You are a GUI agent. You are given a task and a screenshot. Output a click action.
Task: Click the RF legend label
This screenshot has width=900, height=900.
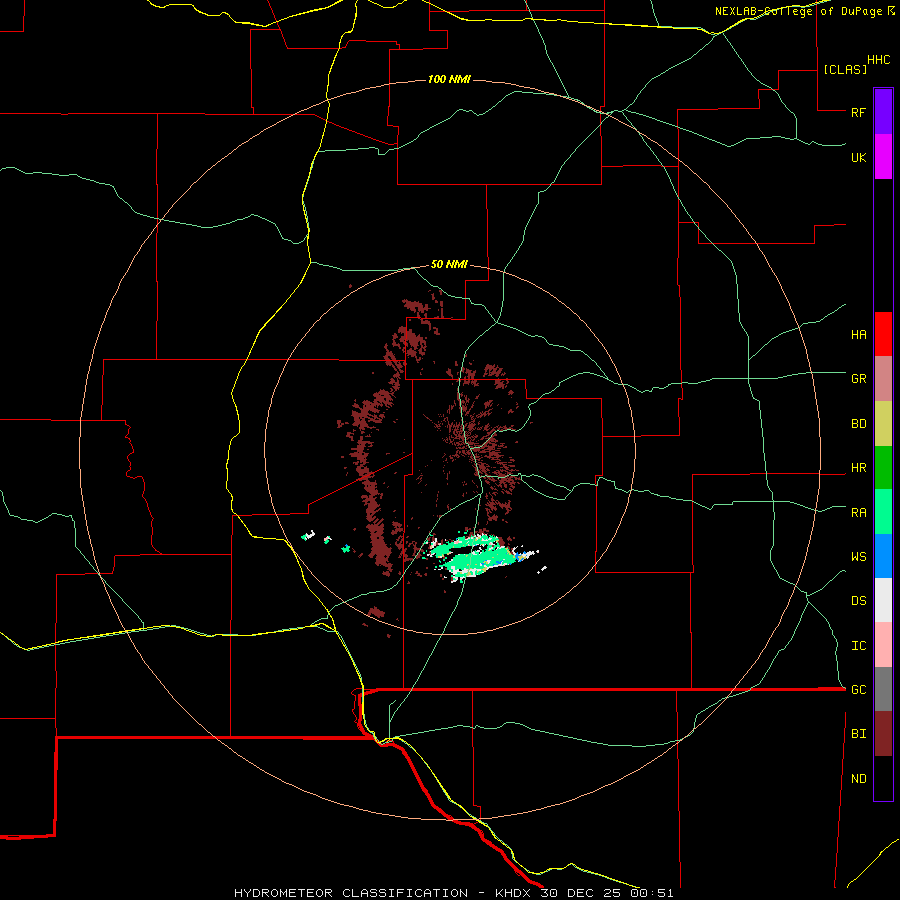[x=858, y=112]
